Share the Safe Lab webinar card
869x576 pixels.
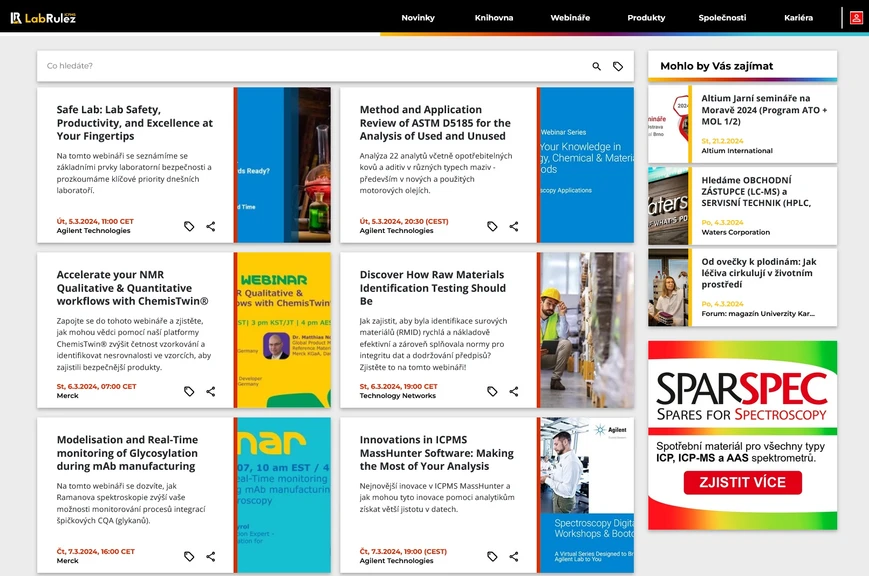click(x=211, y=226)
